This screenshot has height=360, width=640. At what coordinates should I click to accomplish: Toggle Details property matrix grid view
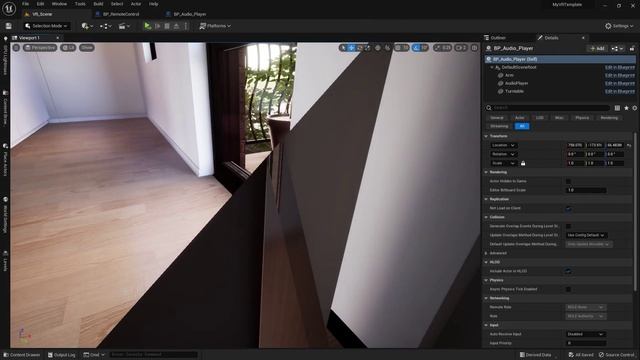click(617, 108)
